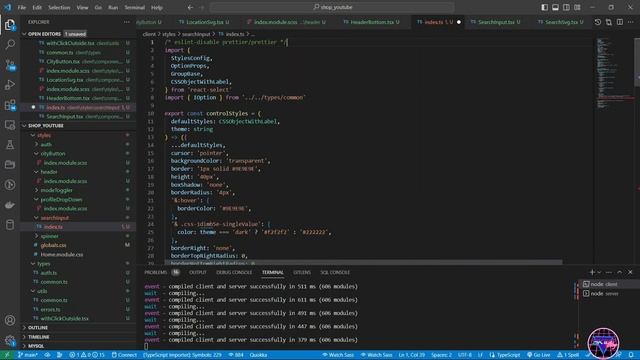Open the File menu

(x=22, y=7)
